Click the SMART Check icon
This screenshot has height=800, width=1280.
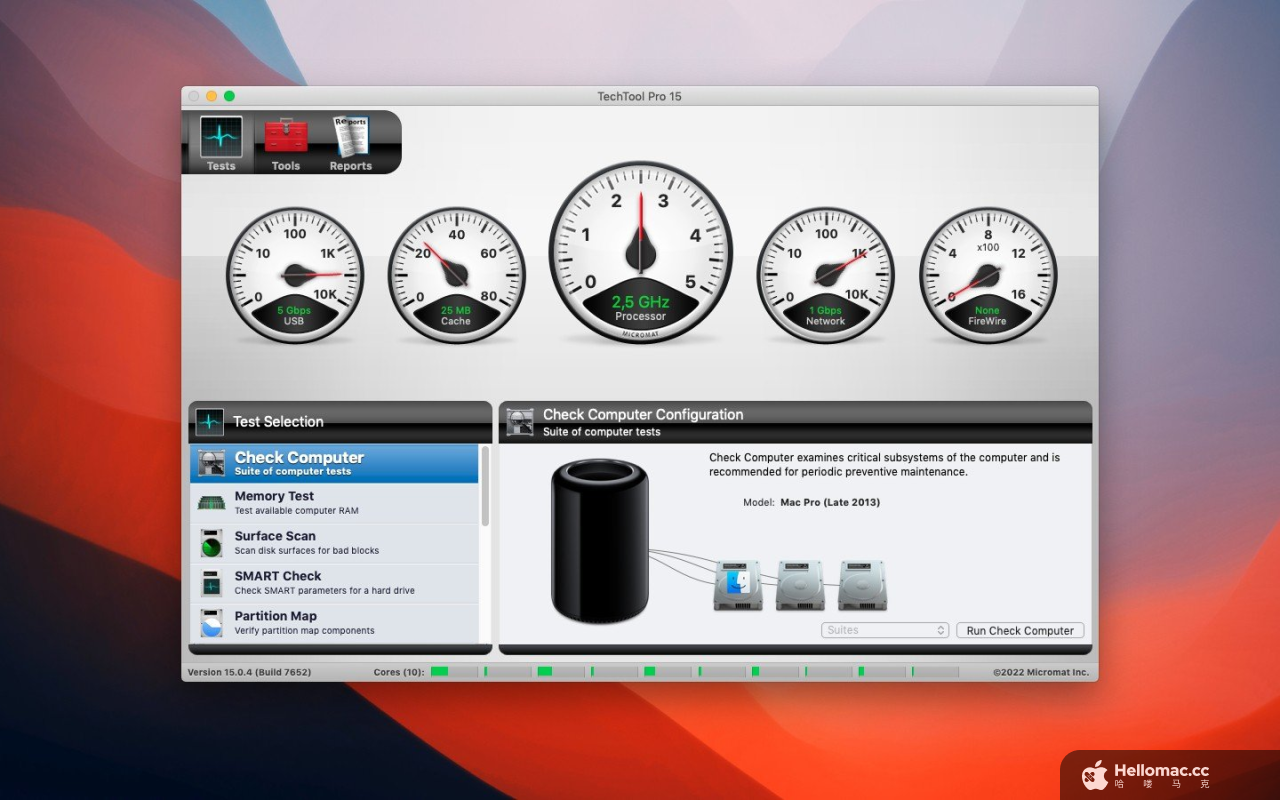211,584
